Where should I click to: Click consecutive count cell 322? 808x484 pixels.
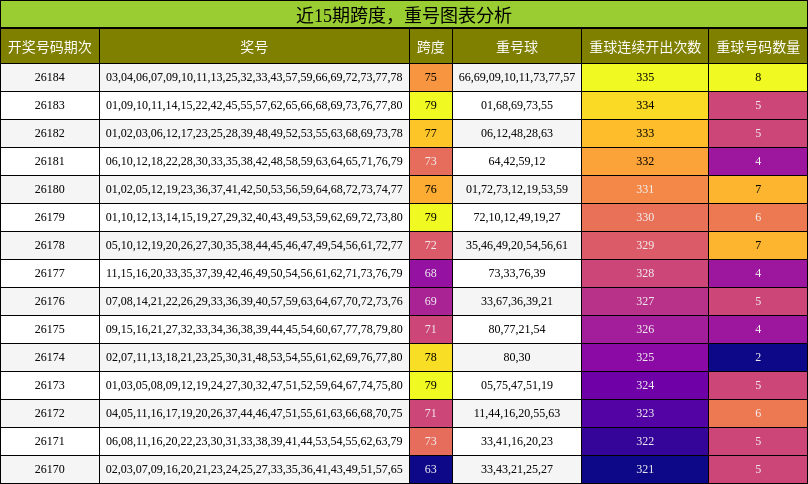[x=645, y=441]
